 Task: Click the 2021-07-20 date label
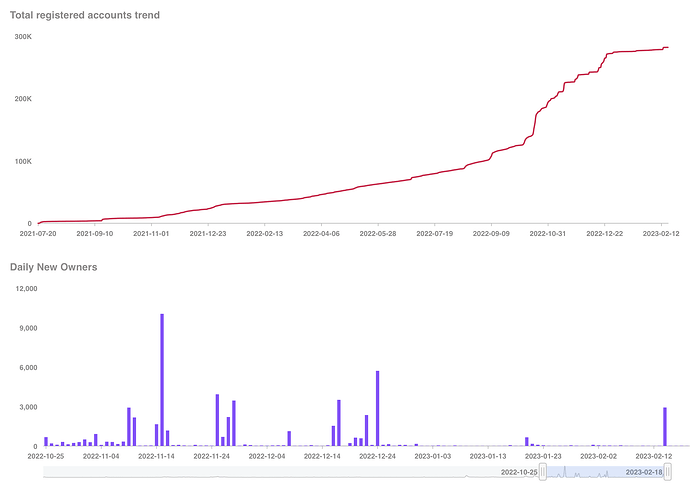pos(38,233)
